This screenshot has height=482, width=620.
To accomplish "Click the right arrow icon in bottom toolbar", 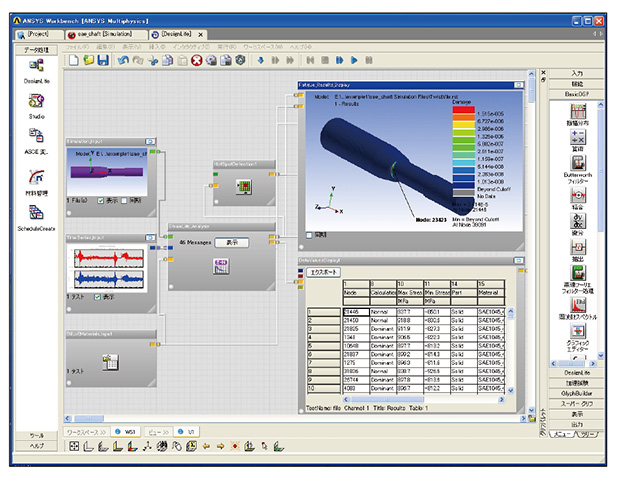I will coord(221,446).
